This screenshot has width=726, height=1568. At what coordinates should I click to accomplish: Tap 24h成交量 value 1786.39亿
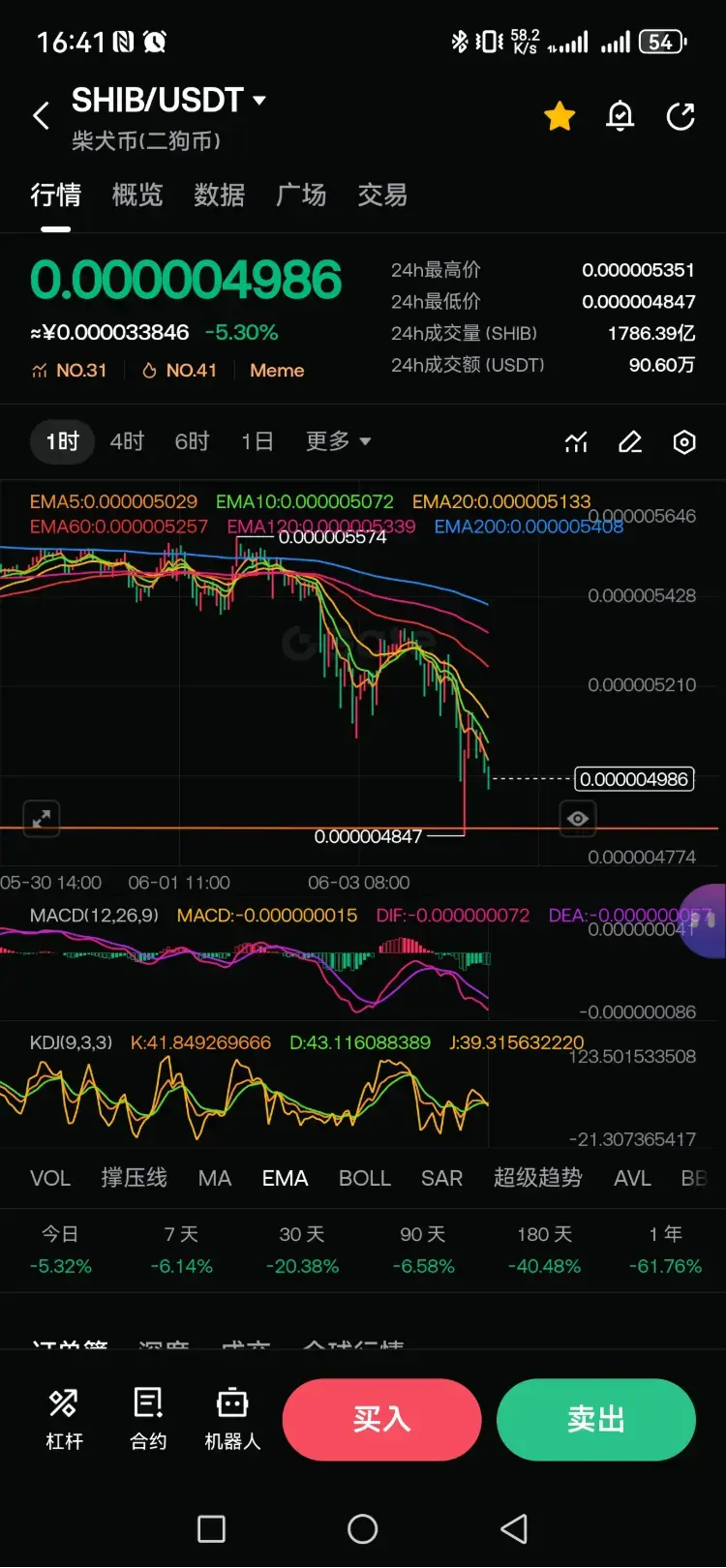(x=651, y=333)
